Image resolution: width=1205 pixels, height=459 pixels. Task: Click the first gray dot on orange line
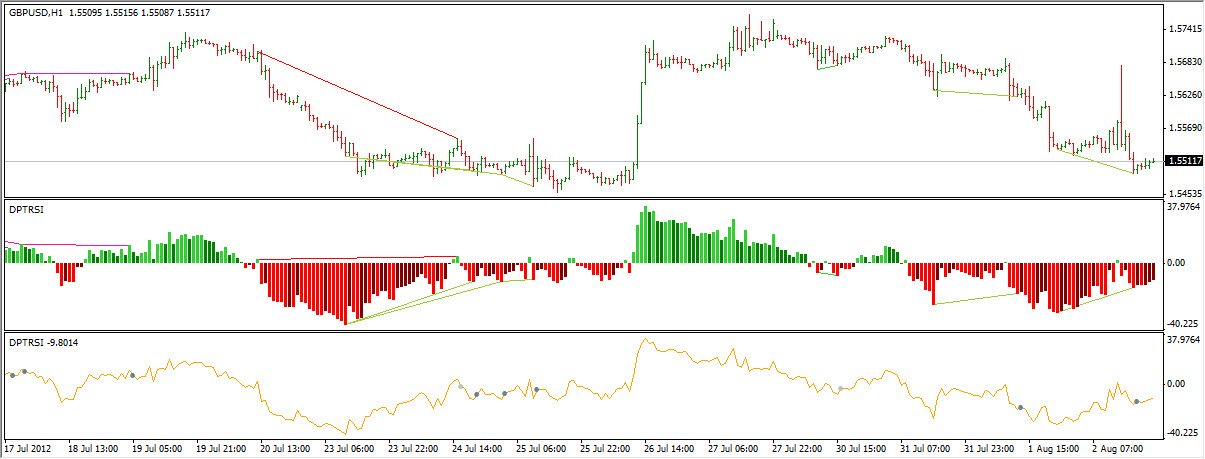12,375
